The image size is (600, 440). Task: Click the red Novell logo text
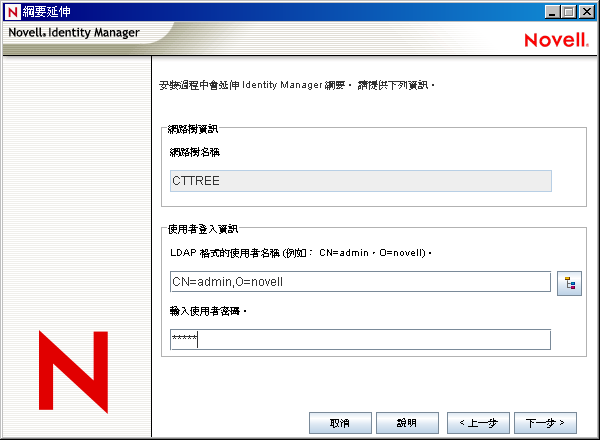point(556,40)
